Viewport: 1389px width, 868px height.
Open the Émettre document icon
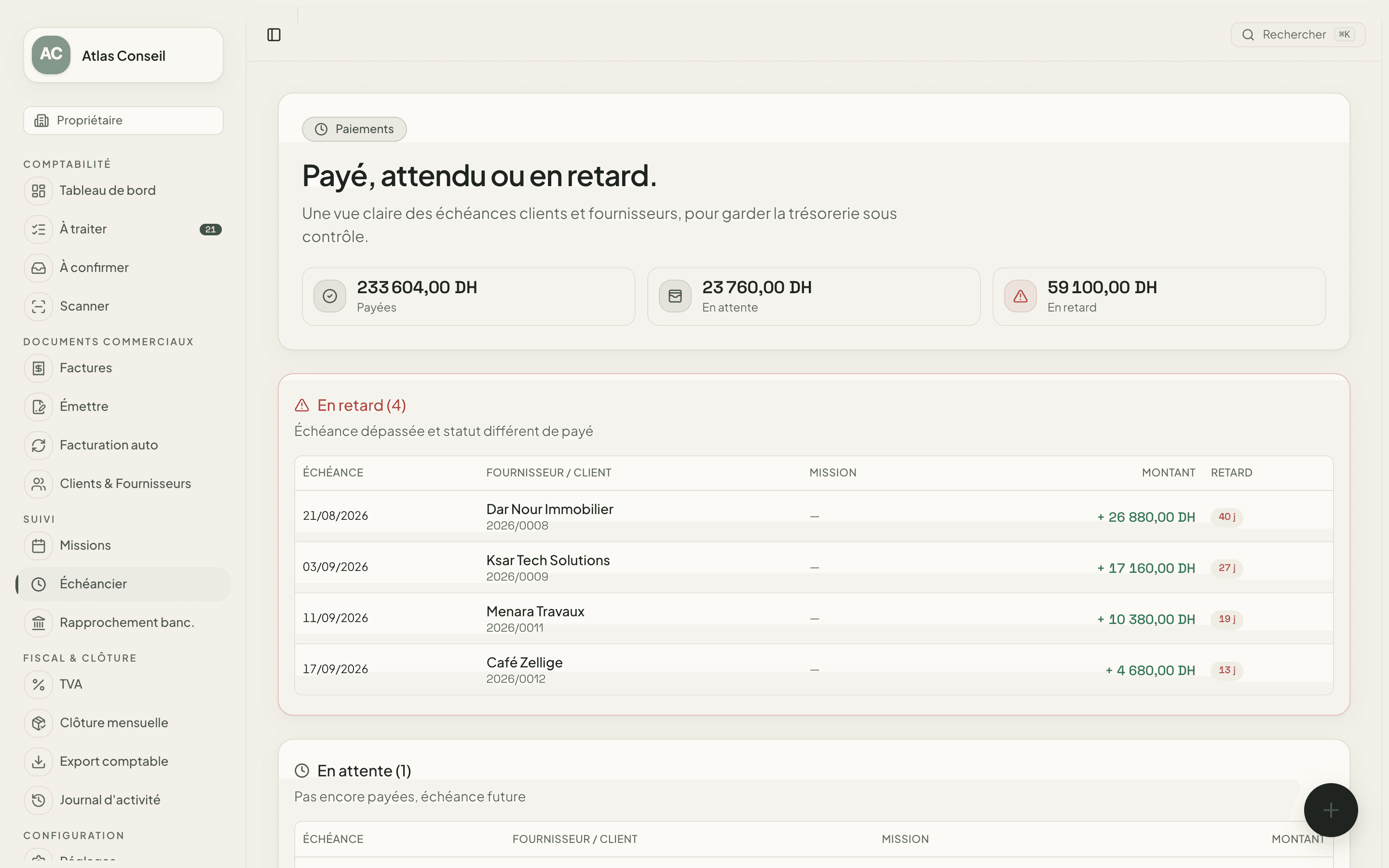pos(39,407)
